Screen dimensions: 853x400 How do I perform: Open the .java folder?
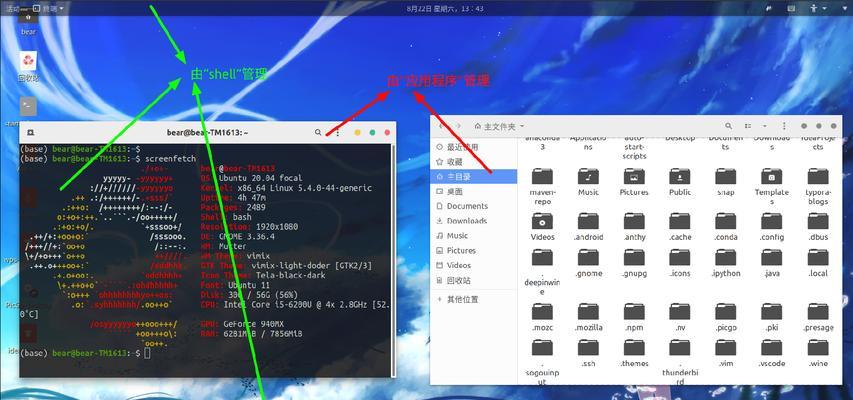coord(771,263)
